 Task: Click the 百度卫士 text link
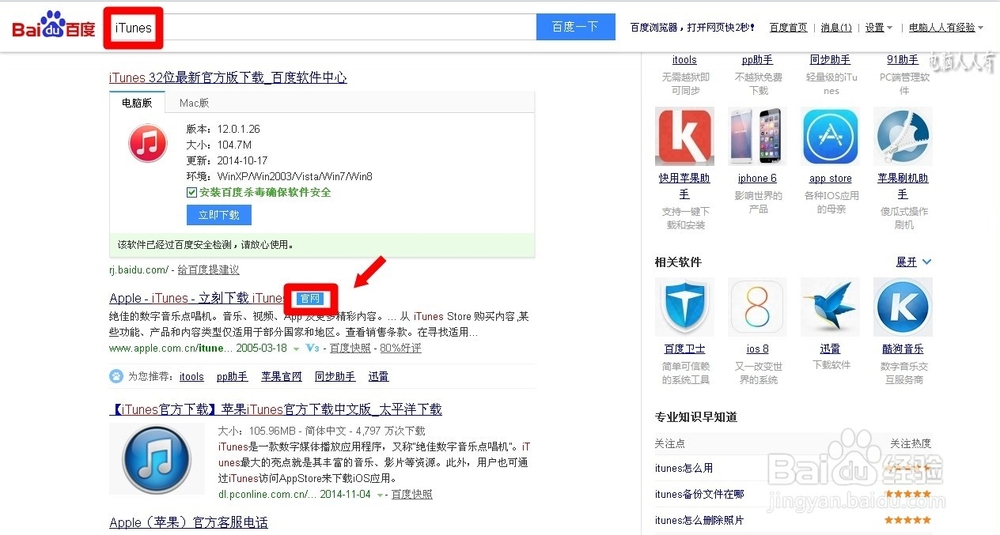pos(684,349)
